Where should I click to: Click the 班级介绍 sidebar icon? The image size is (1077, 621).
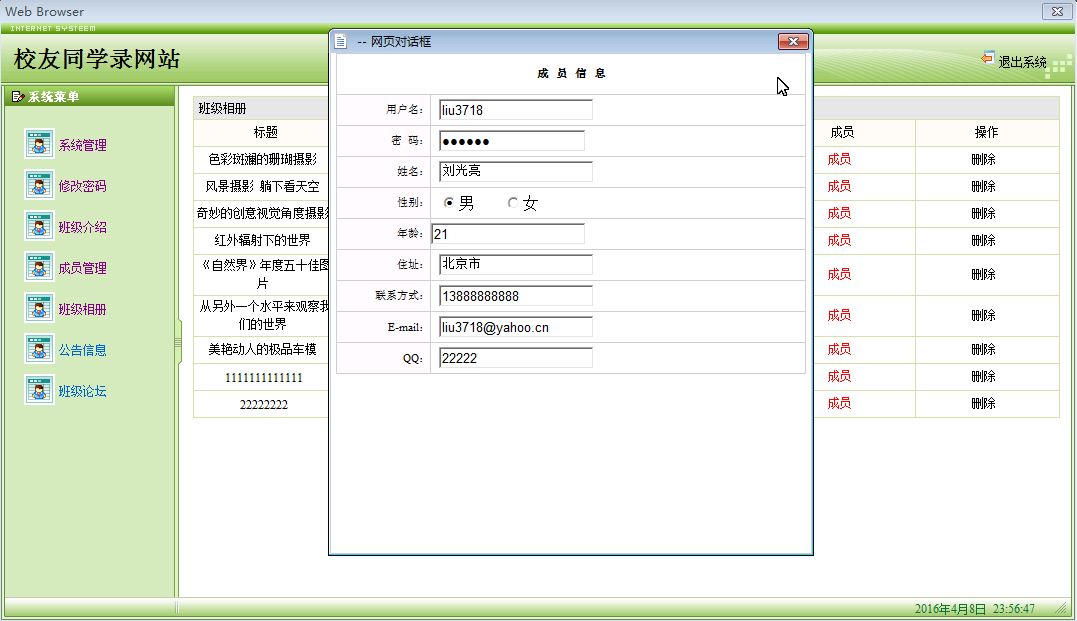coord(39,226)
